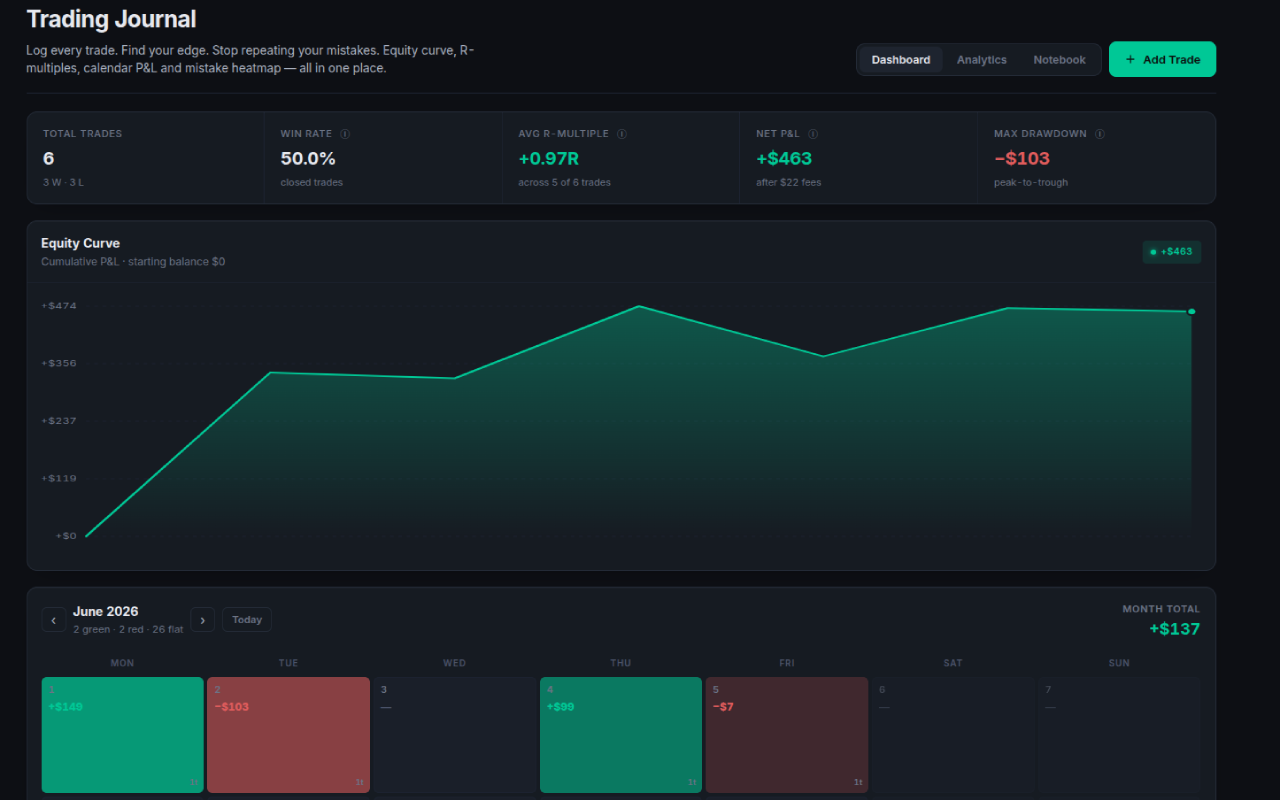Click the +$356 axis label
The width and height of the screenshot is (1280, 800).
pyautogui.click(x=59, y=363)
